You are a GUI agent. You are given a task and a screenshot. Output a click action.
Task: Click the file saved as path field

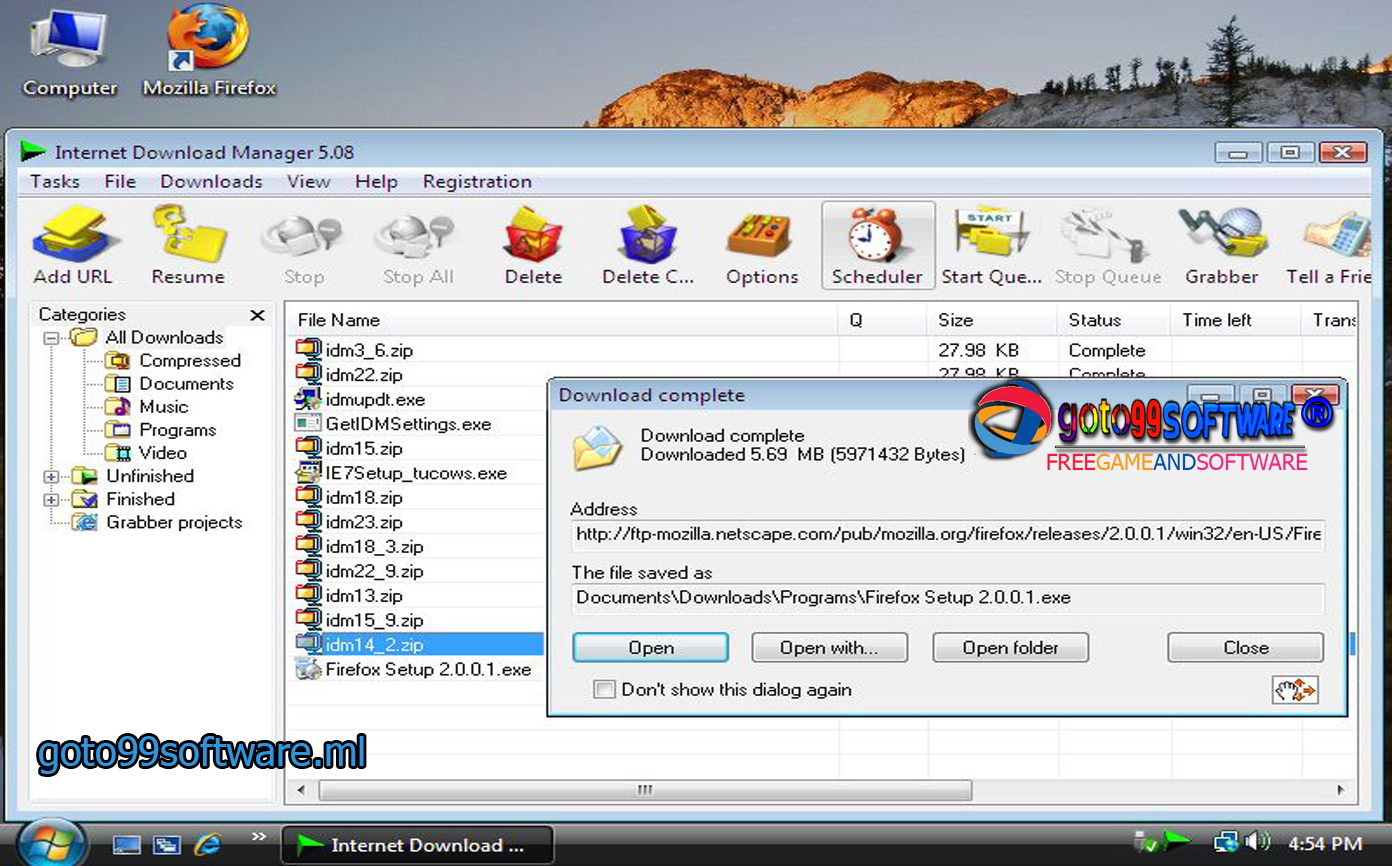click(x=948, y=598)
